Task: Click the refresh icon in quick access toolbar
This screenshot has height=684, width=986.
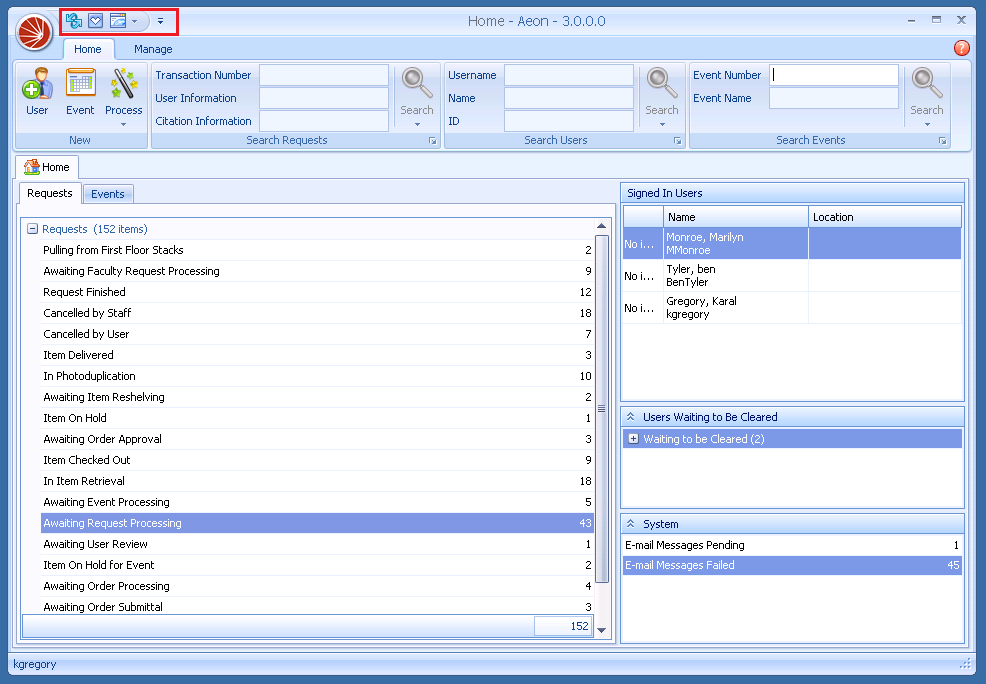Action: pos(74,21)
